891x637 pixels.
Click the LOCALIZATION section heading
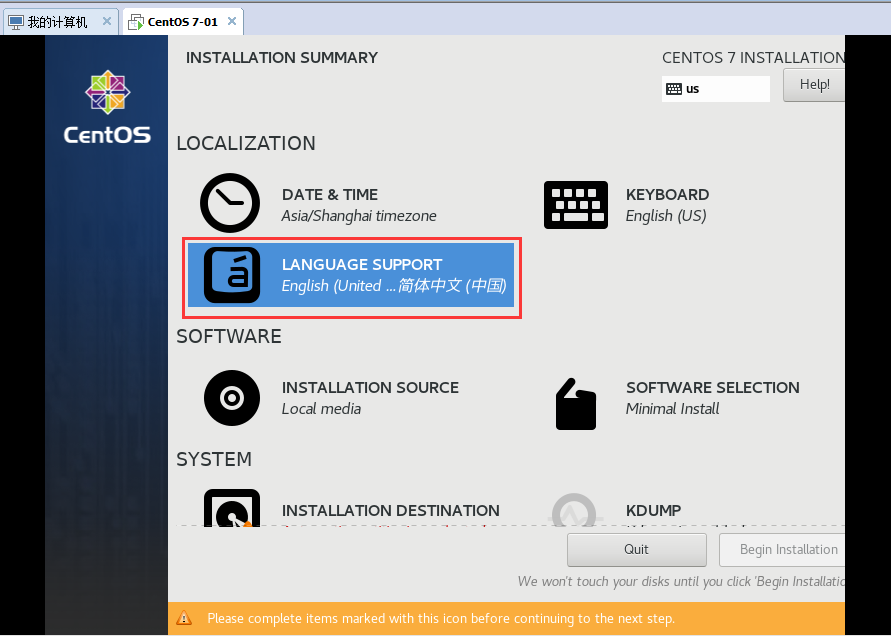tap(246, 143)
